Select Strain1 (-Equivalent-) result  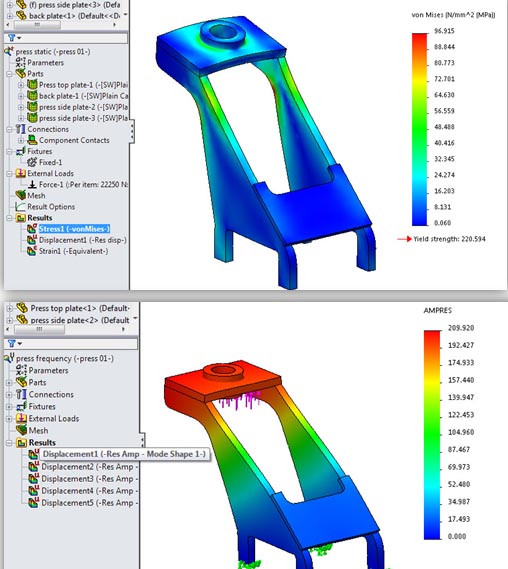[x=73, y=251]
